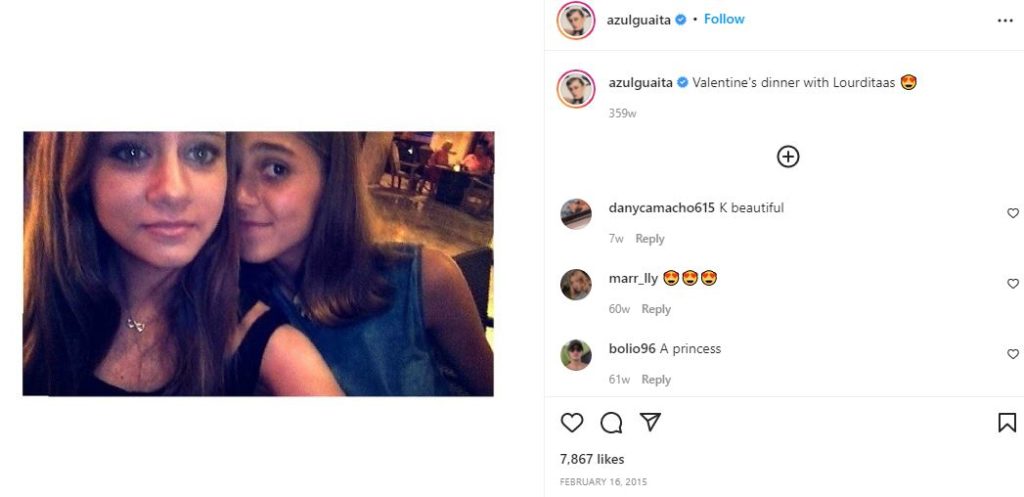Load more comments with plus circle
The image size is (1024, 497).
coord(788,157)
